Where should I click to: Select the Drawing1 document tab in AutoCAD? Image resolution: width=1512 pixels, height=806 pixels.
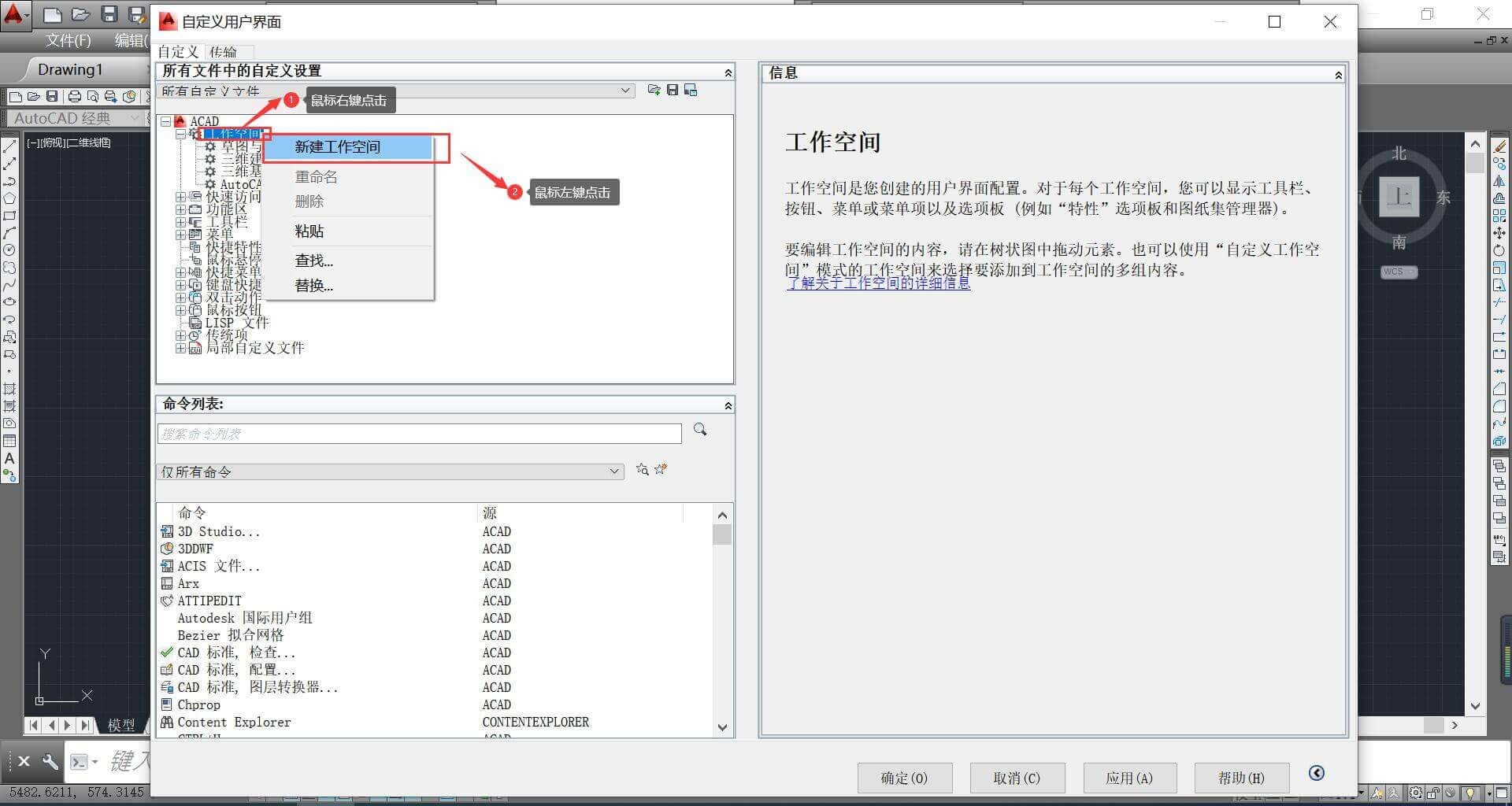(71, 69)
